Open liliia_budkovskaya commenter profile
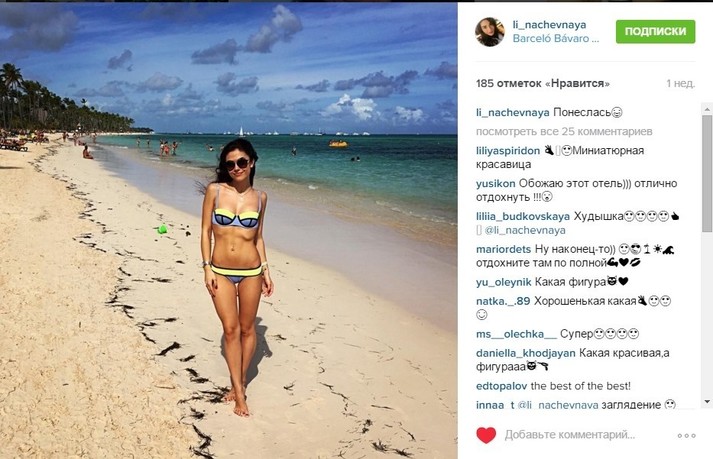 click(522, 216)
